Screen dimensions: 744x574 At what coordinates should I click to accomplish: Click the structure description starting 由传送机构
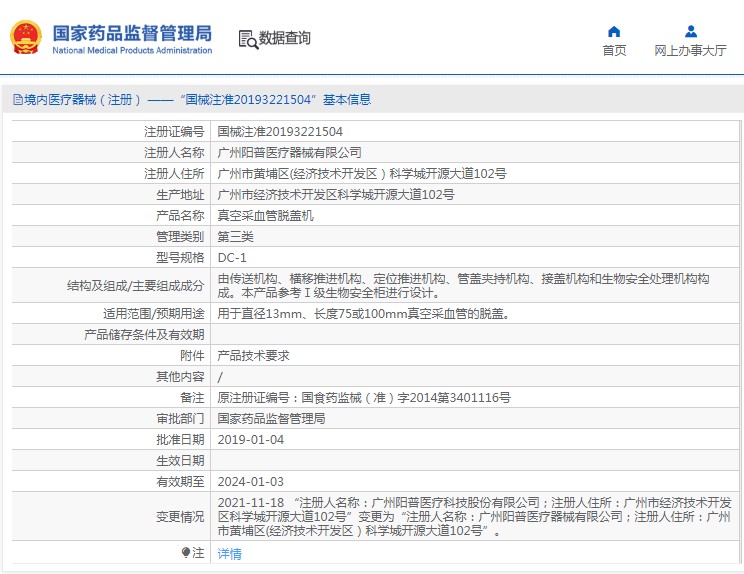point(464,286)
